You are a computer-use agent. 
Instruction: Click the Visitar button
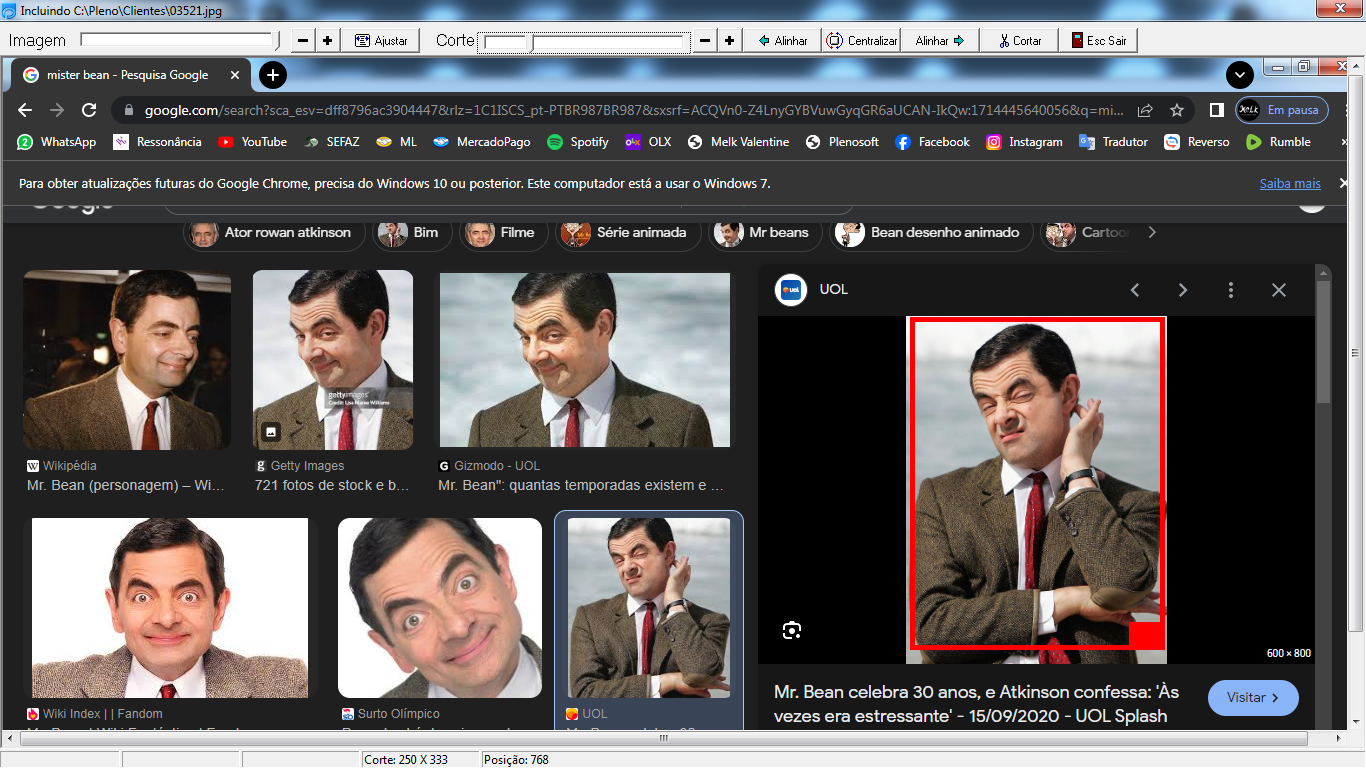click(1253, 698)
